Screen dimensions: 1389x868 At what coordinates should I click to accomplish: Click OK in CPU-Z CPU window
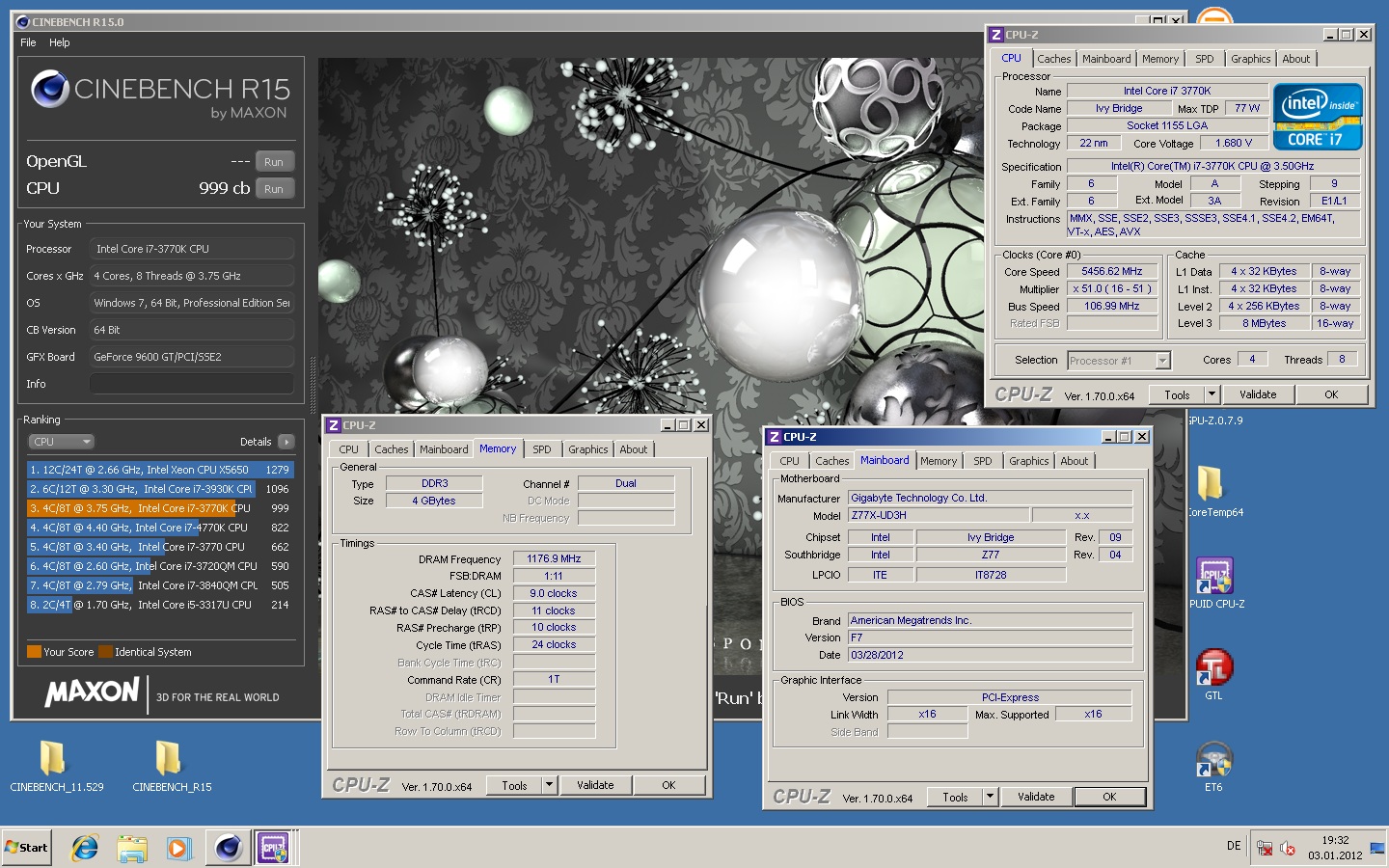click(x=1331, y=394)
